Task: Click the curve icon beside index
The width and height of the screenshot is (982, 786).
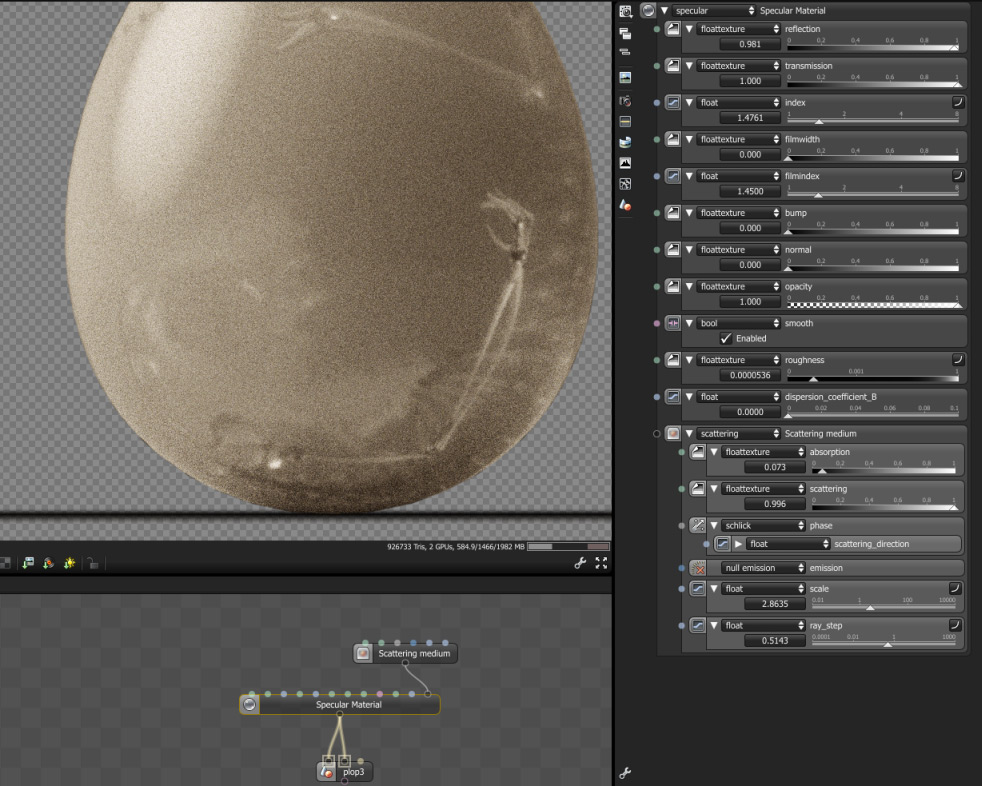Action: point(673,102)
